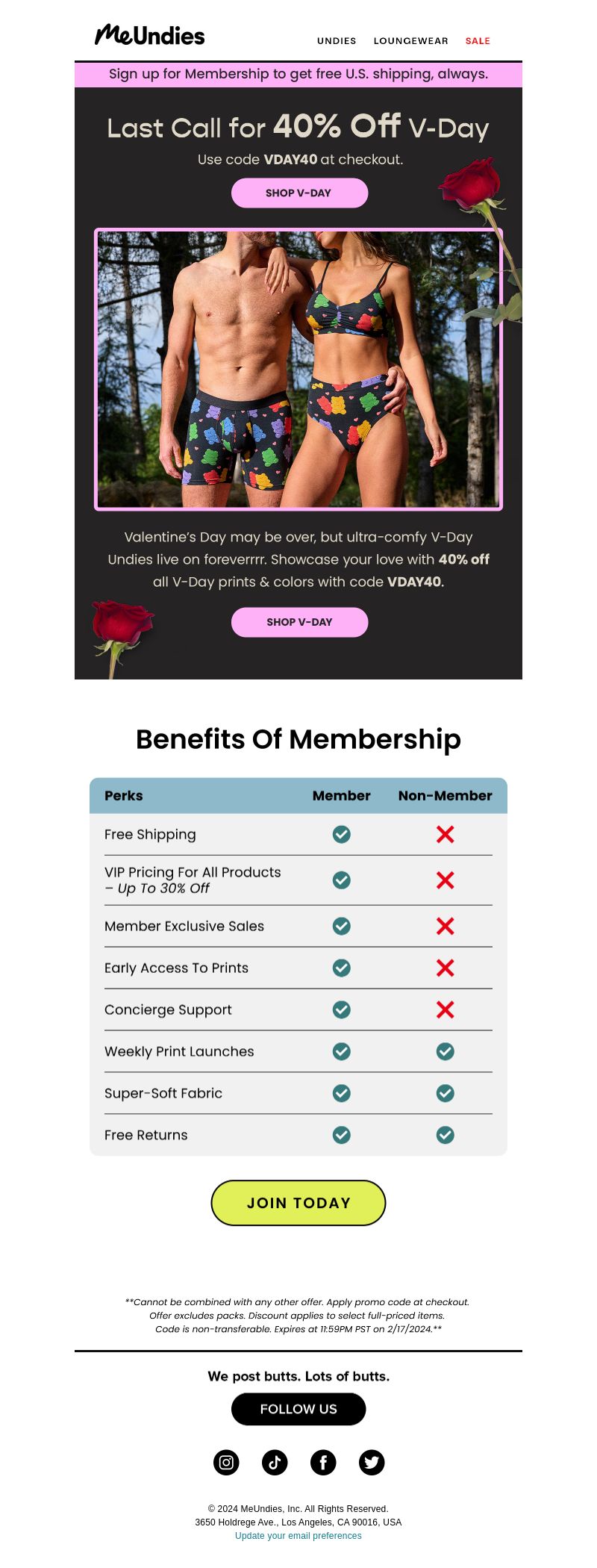
Task: Click the FOLLOW US button
Action: [298, 1409]
